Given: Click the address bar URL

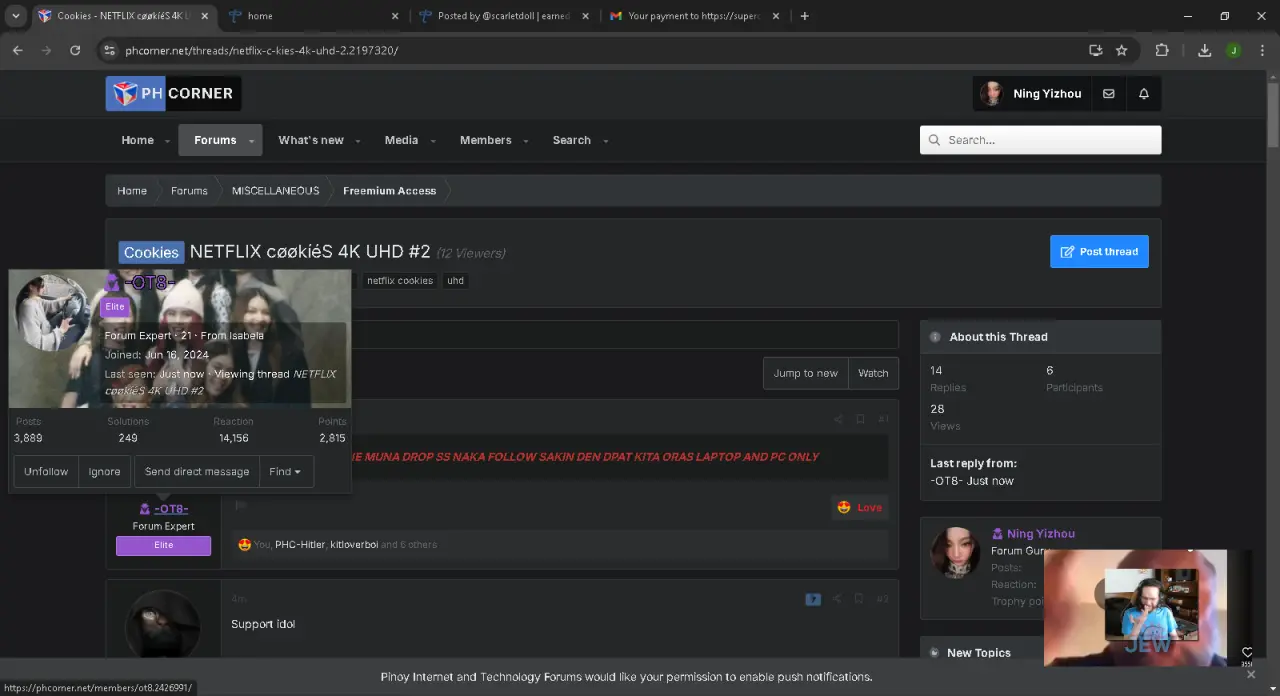Looking at the screenshot, I should pos(262,50).
